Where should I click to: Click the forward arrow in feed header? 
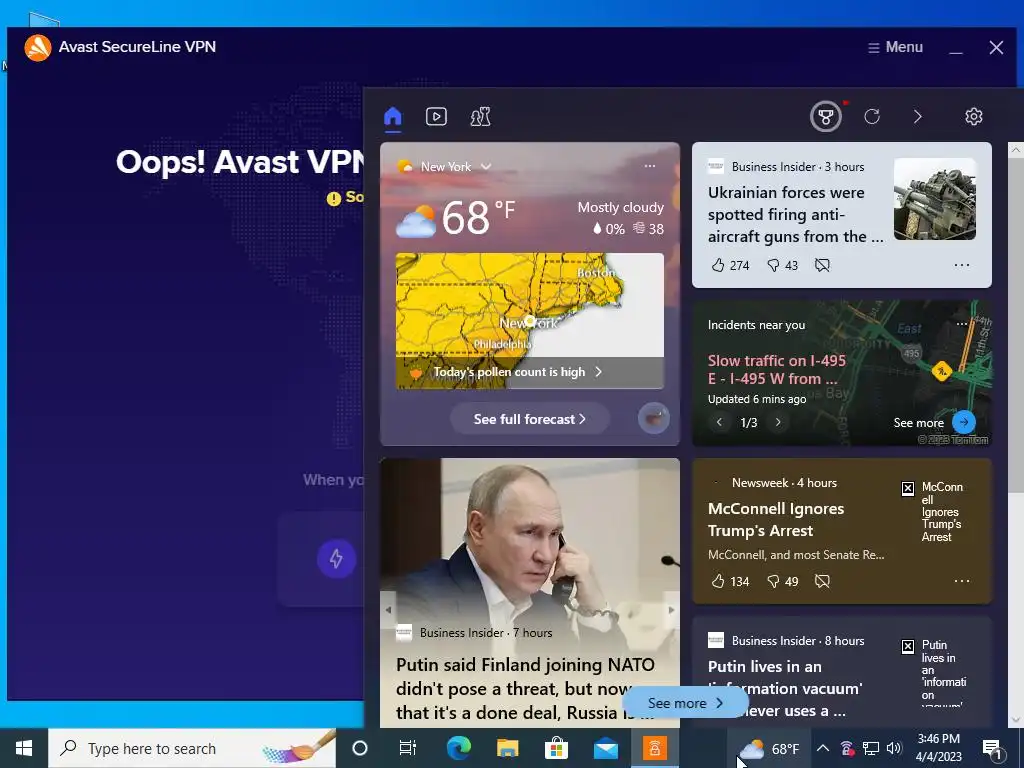[918, 117]
